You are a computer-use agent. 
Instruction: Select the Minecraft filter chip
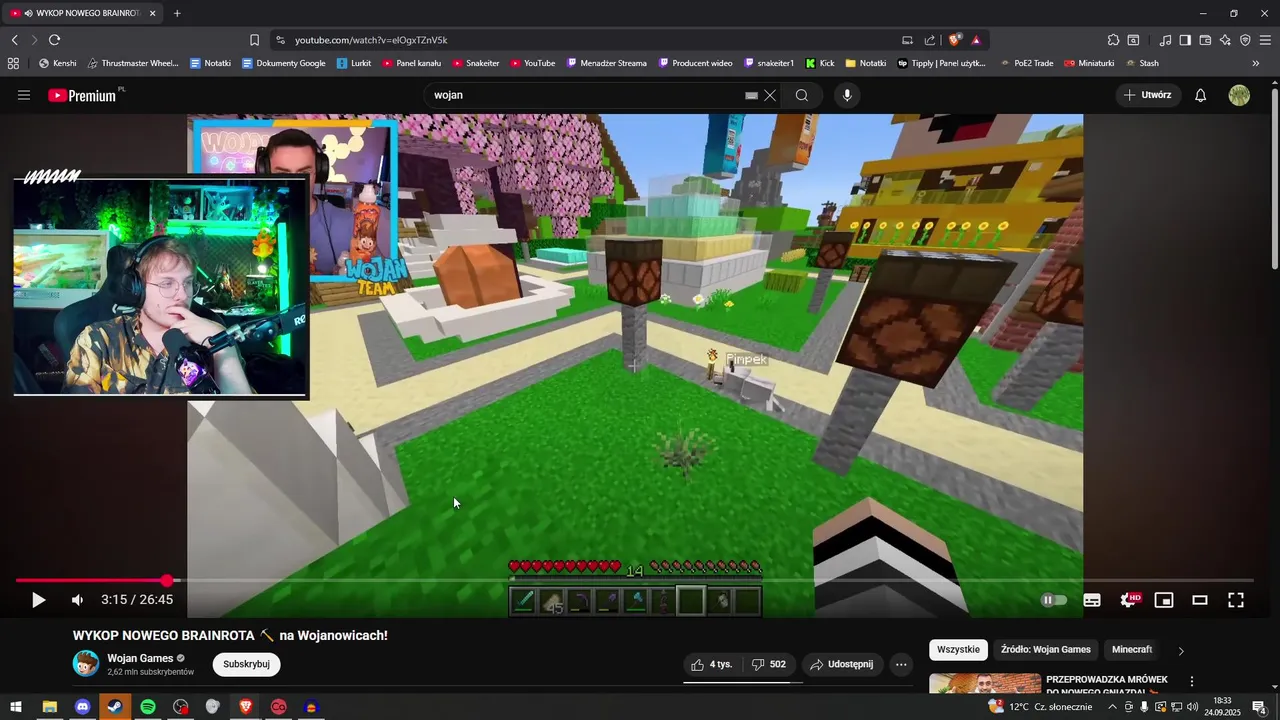point(1132,650)
